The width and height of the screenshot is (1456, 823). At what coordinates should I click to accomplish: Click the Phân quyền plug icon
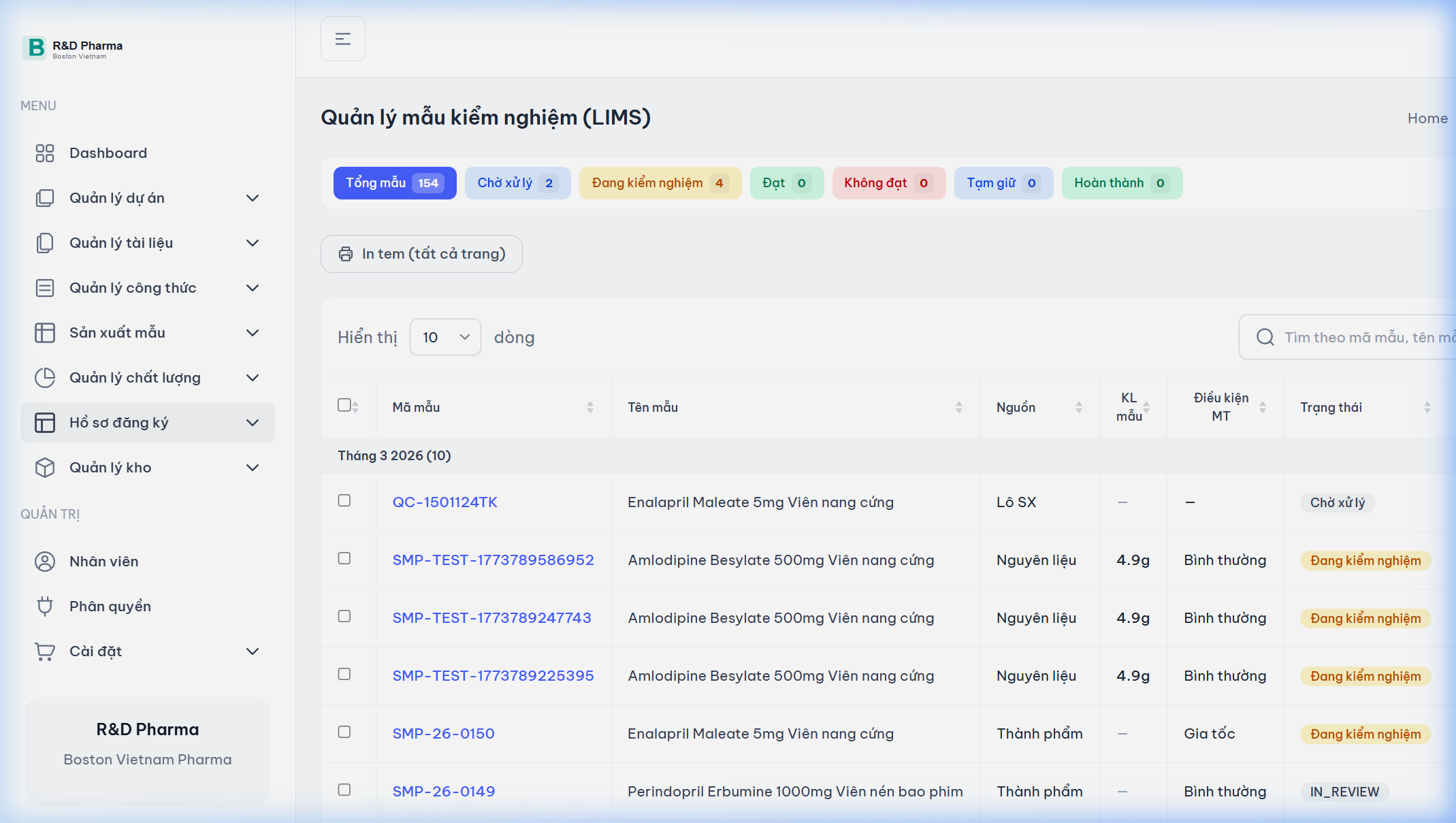(45, 606)
